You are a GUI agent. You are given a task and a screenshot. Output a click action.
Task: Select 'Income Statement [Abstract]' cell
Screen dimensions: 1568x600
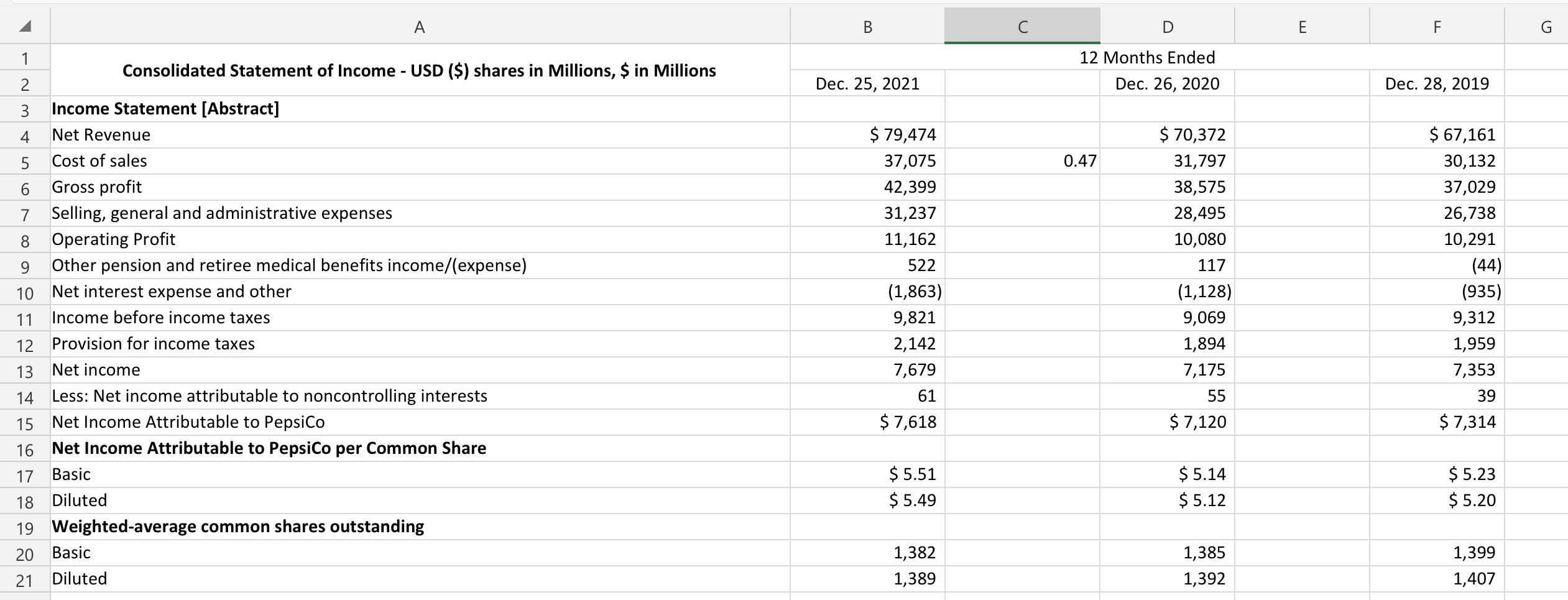pyautogui.click(x=420, y=109)
